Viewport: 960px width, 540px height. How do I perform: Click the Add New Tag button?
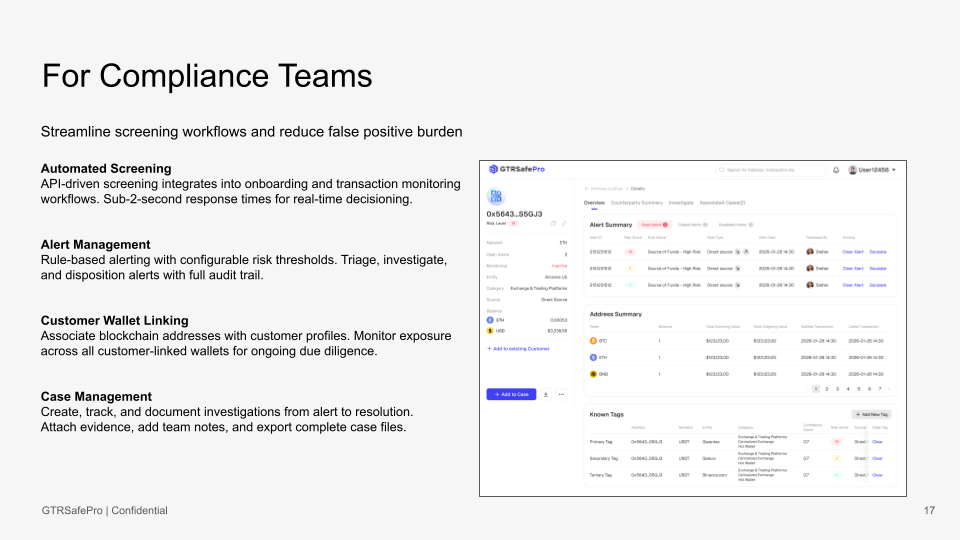click(871, 414)
